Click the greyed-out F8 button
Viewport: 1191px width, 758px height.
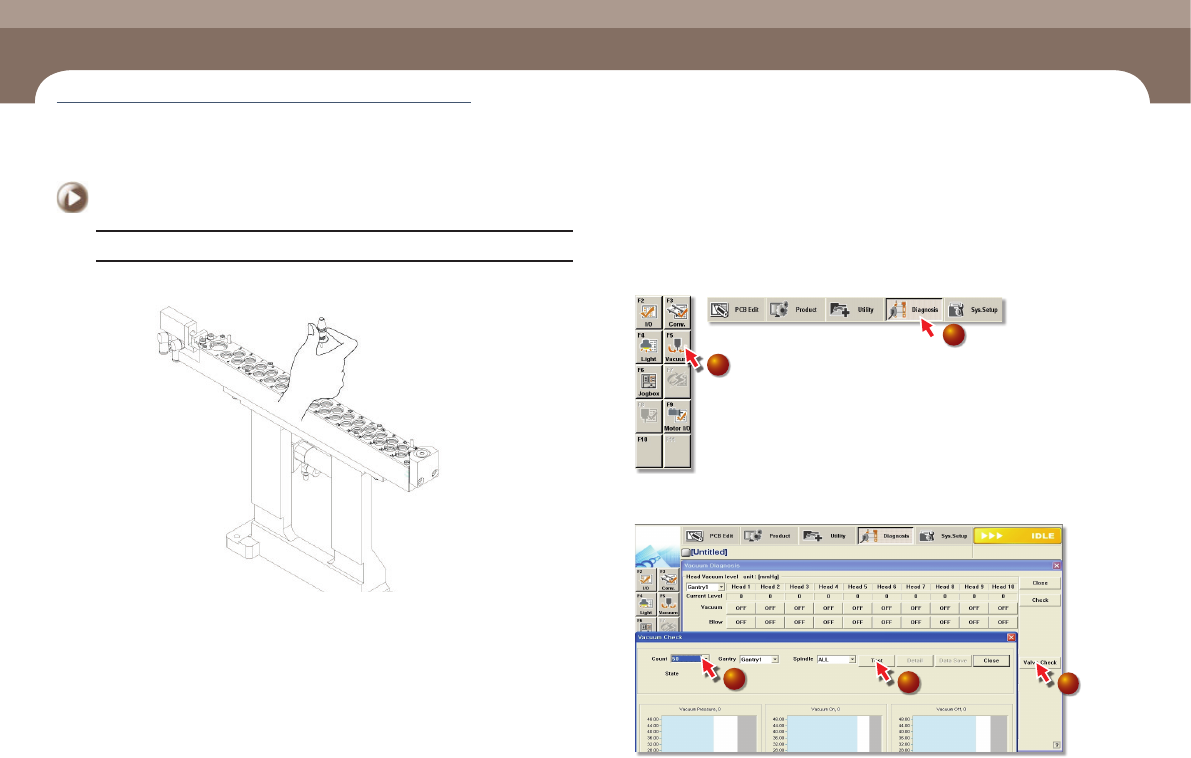point(648,417)
